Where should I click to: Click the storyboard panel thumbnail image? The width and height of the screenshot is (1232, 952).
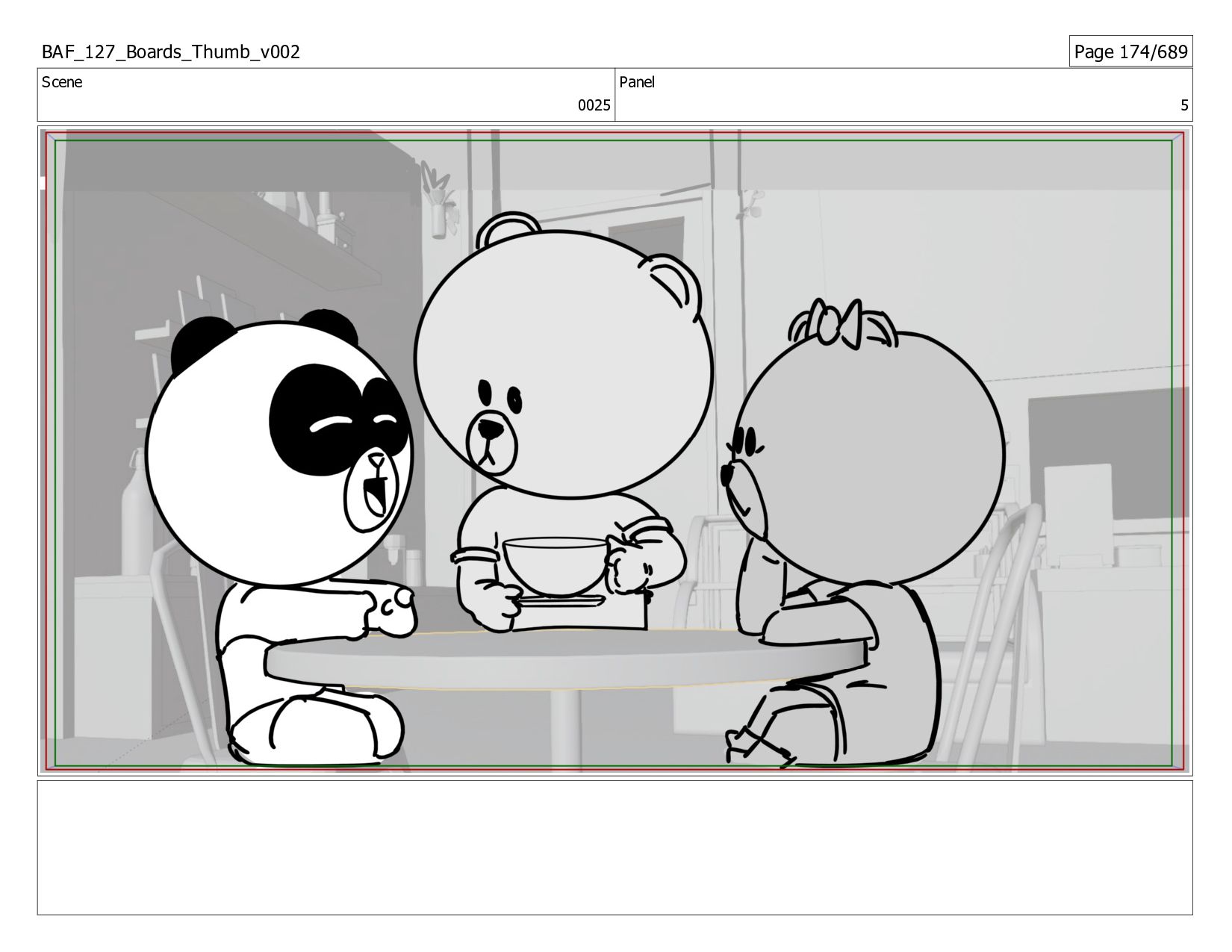(x=615, y=450)
